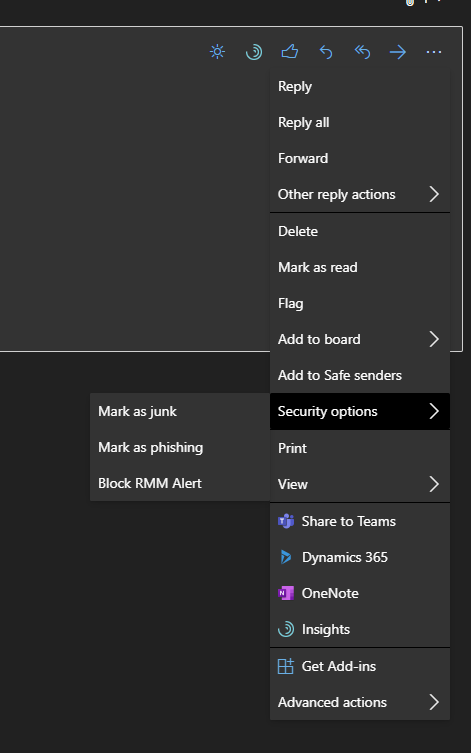Select Block RMM Alert option

coord(180,483)
